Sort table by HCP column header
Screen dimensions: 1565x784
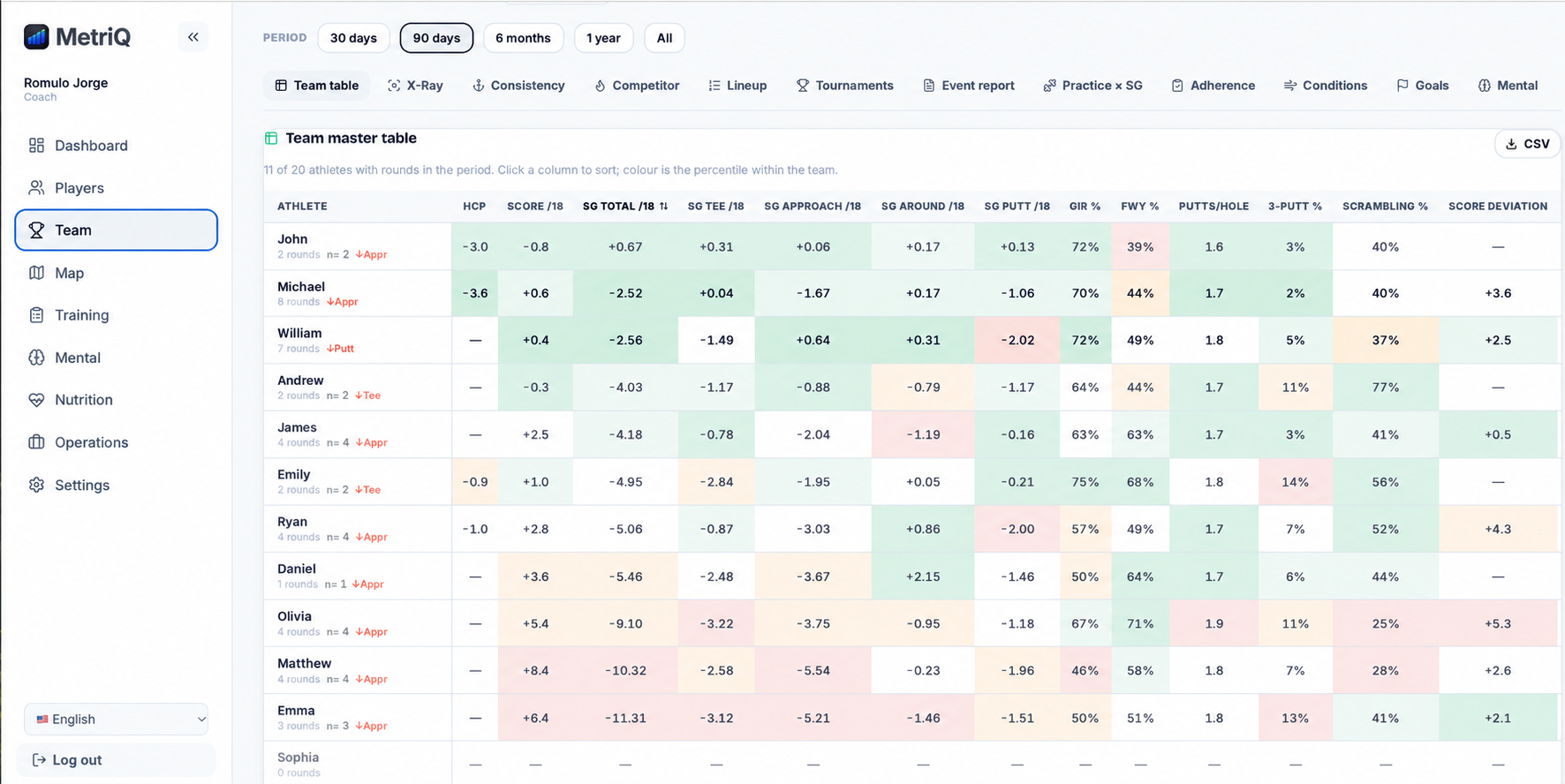(474, 207)
